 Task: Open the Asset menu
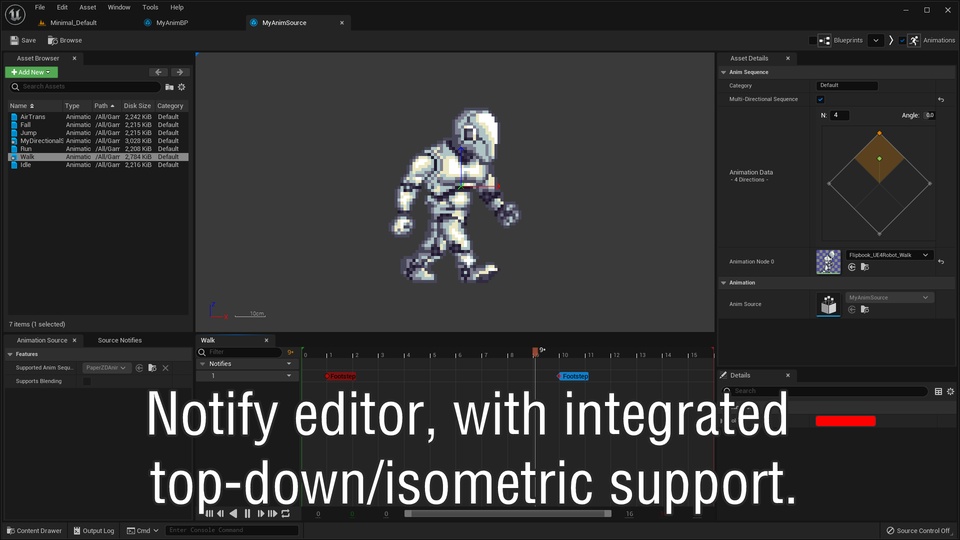coord(88,7)
